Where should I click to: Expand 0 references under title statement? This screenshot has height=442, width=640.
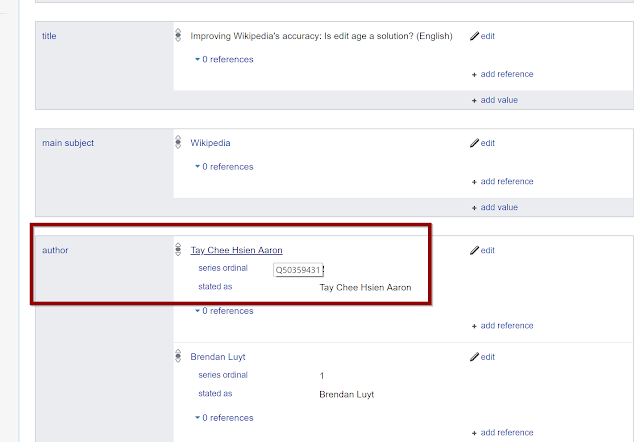pyautogui.click(x=224, y=60)
